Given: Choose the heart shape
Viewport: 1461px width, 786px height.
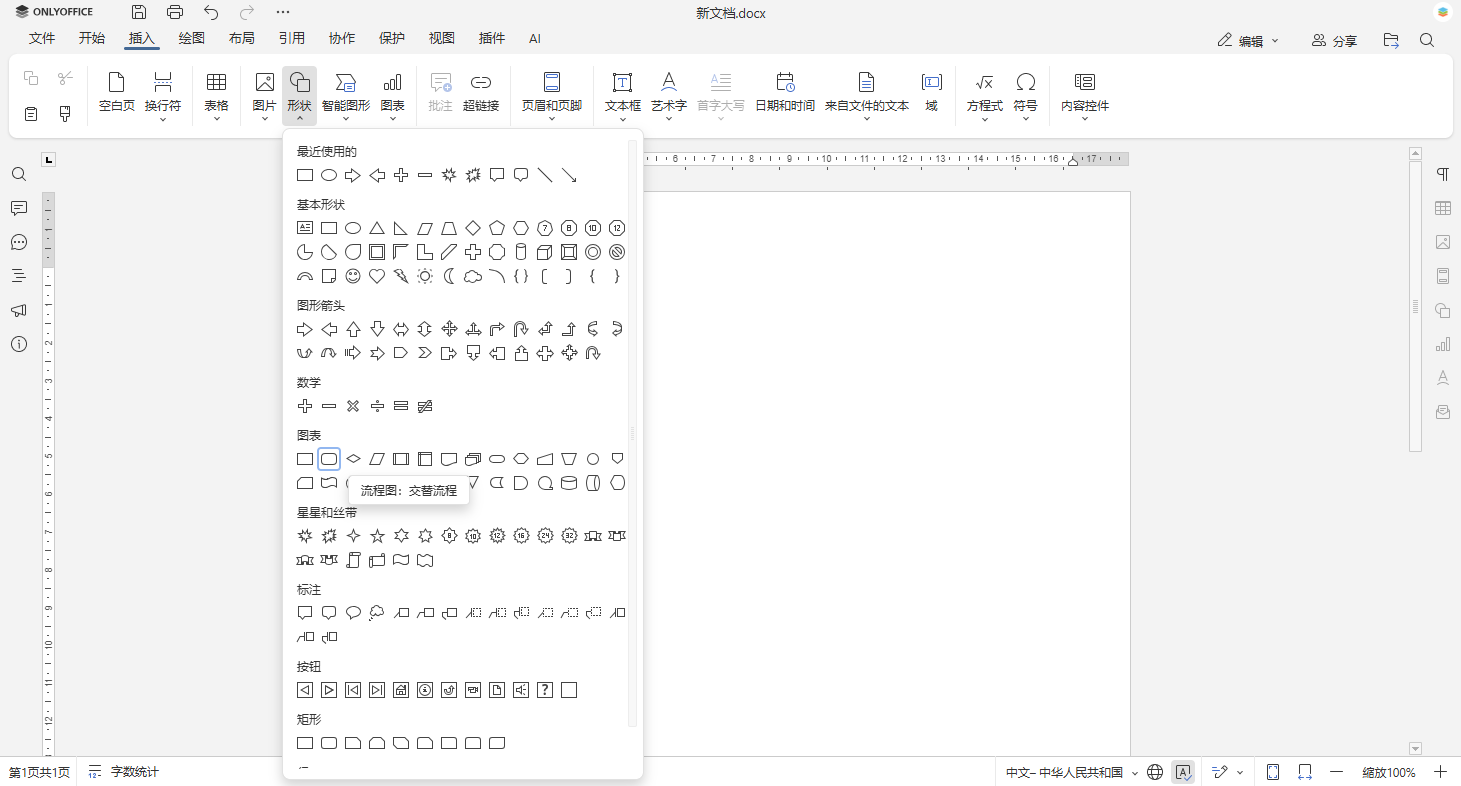Looking at the screenshot, I should tap(377, 276).
